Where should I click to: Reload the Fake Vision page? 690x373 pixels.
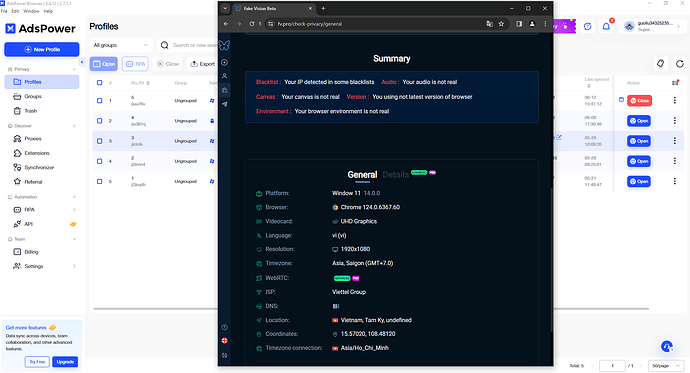252,24
